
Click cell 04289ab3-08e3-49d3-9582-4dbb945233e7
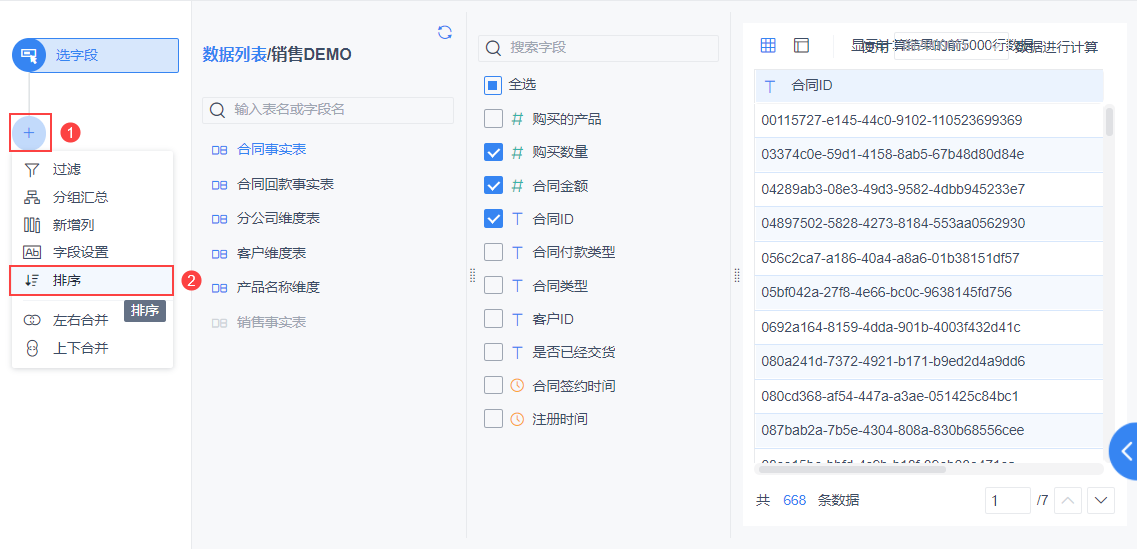(929, 189)
